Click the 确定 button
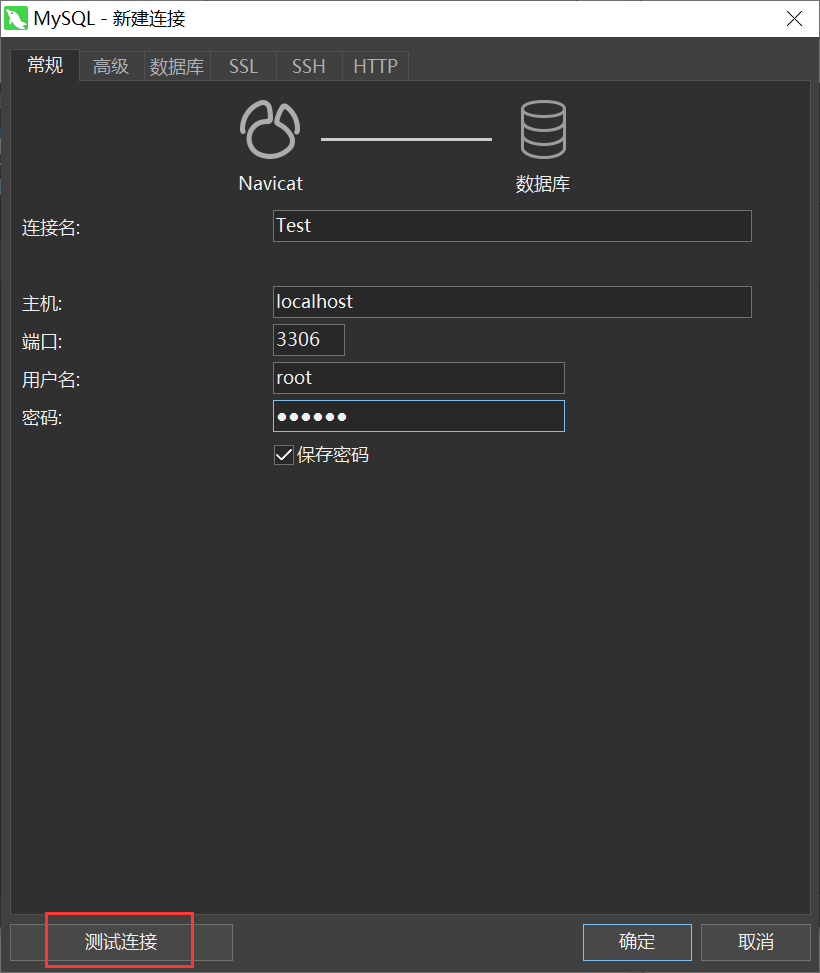The width and height of the screenshot is (820, 973). click(637, 941)
